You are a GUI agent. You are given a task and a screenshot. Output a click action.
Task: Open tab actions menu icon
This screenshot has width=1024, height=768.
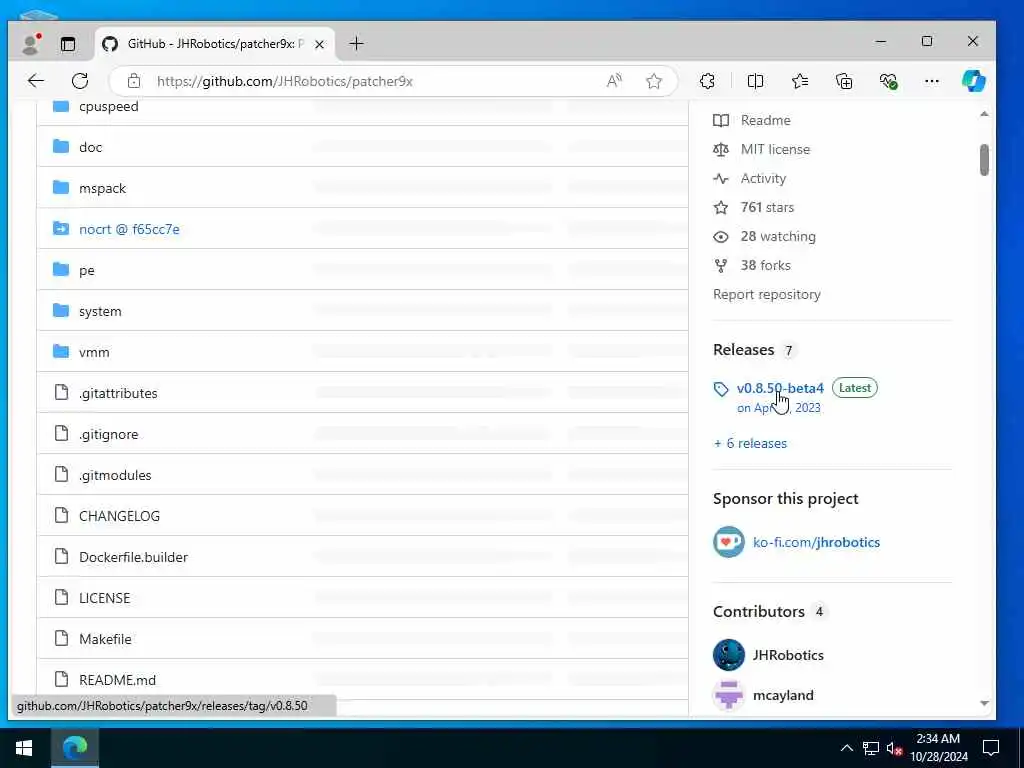pos(68,44)
